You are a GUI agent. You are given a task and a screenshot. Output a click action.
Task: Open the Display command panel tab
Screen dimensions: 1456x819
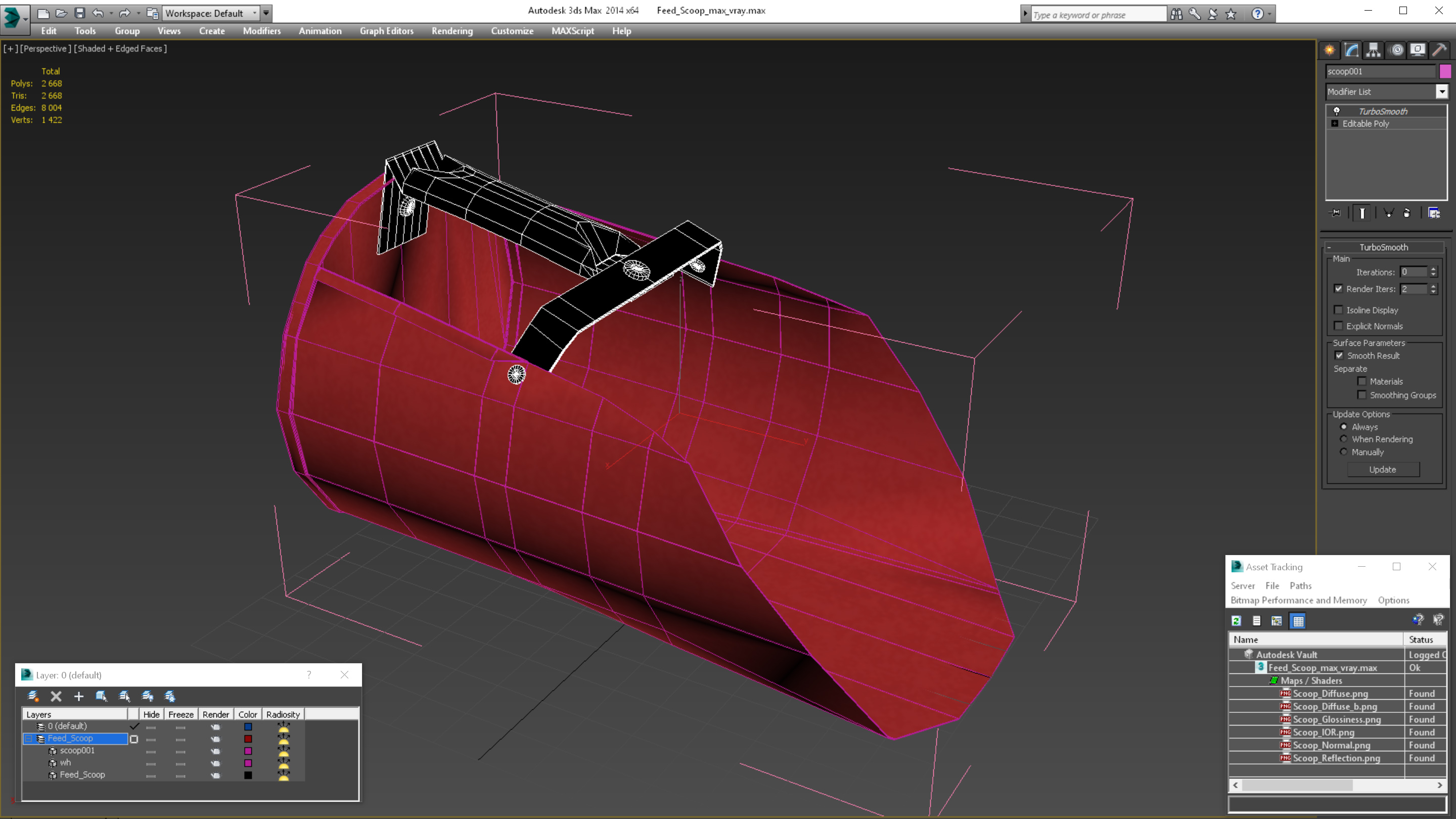coord(1418,50)
